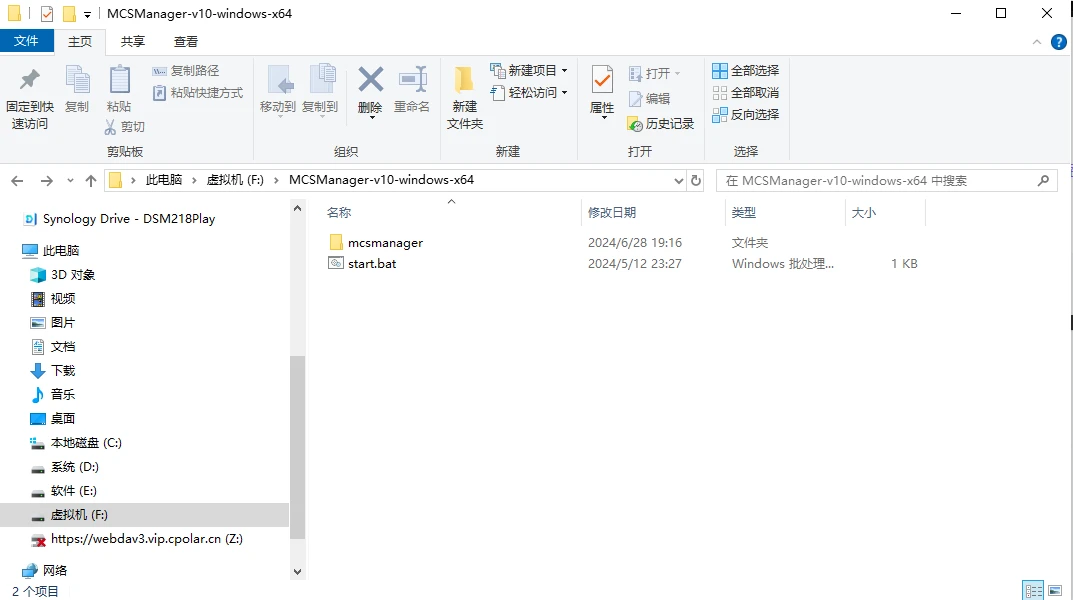Click the Up directory arrow
Viewport: 1073px width, 600px height.
[91, 181]
